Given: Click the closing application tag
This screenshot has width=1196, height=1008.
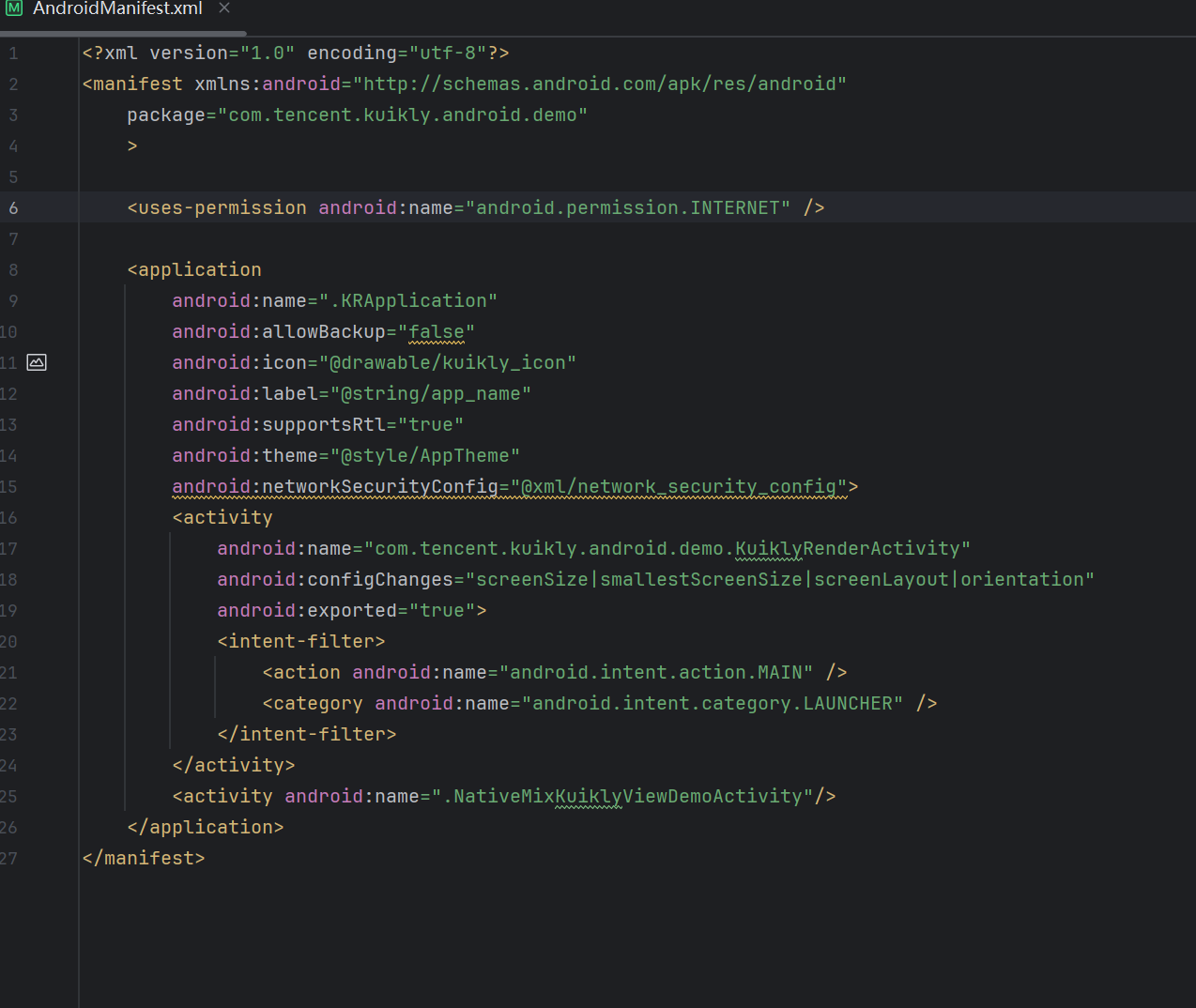Looking at the screenshot, I should pyautogui.click(x=206, y=828).
